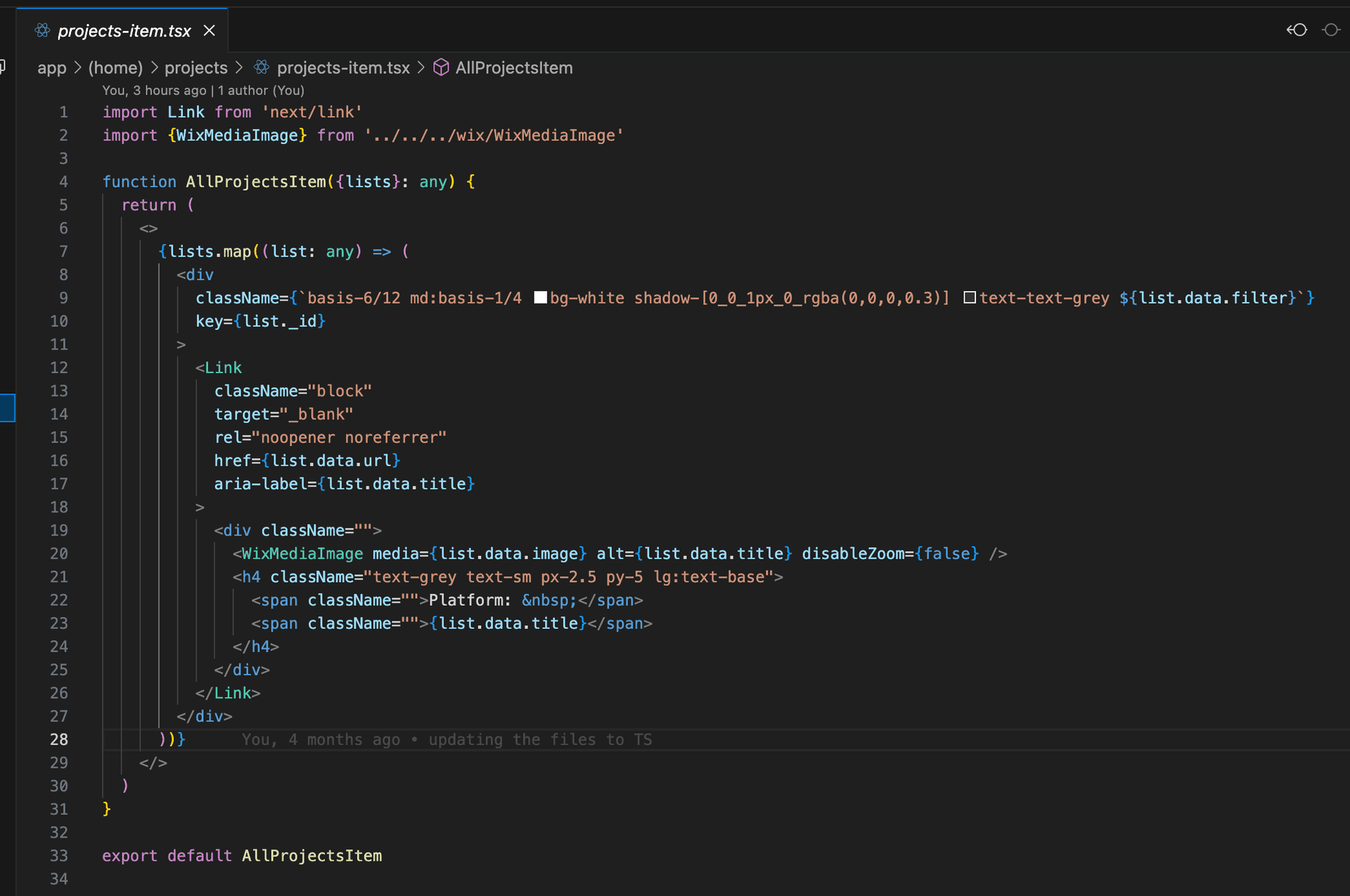Open 'projects' breadcrumb folder

(195, 68)
